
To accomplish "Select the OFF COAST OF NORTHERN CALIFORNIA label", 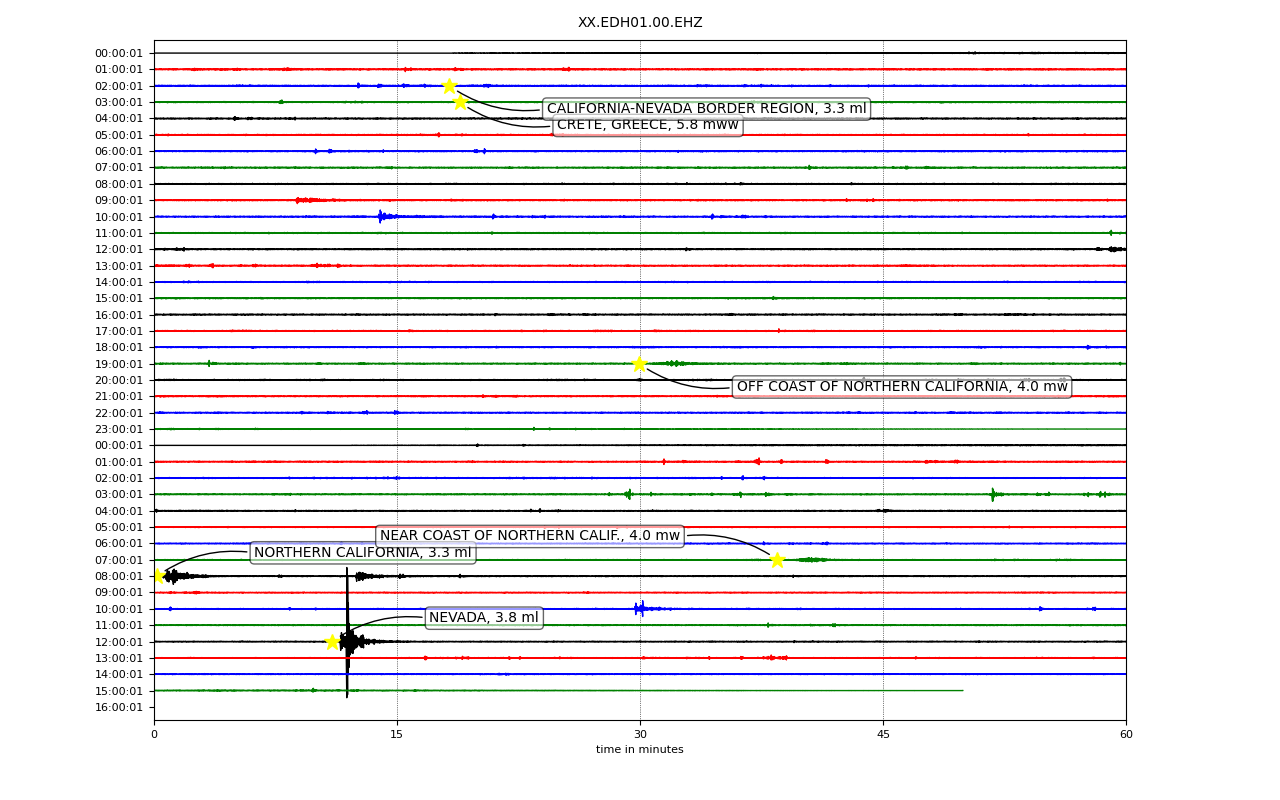I will (902, 387).
